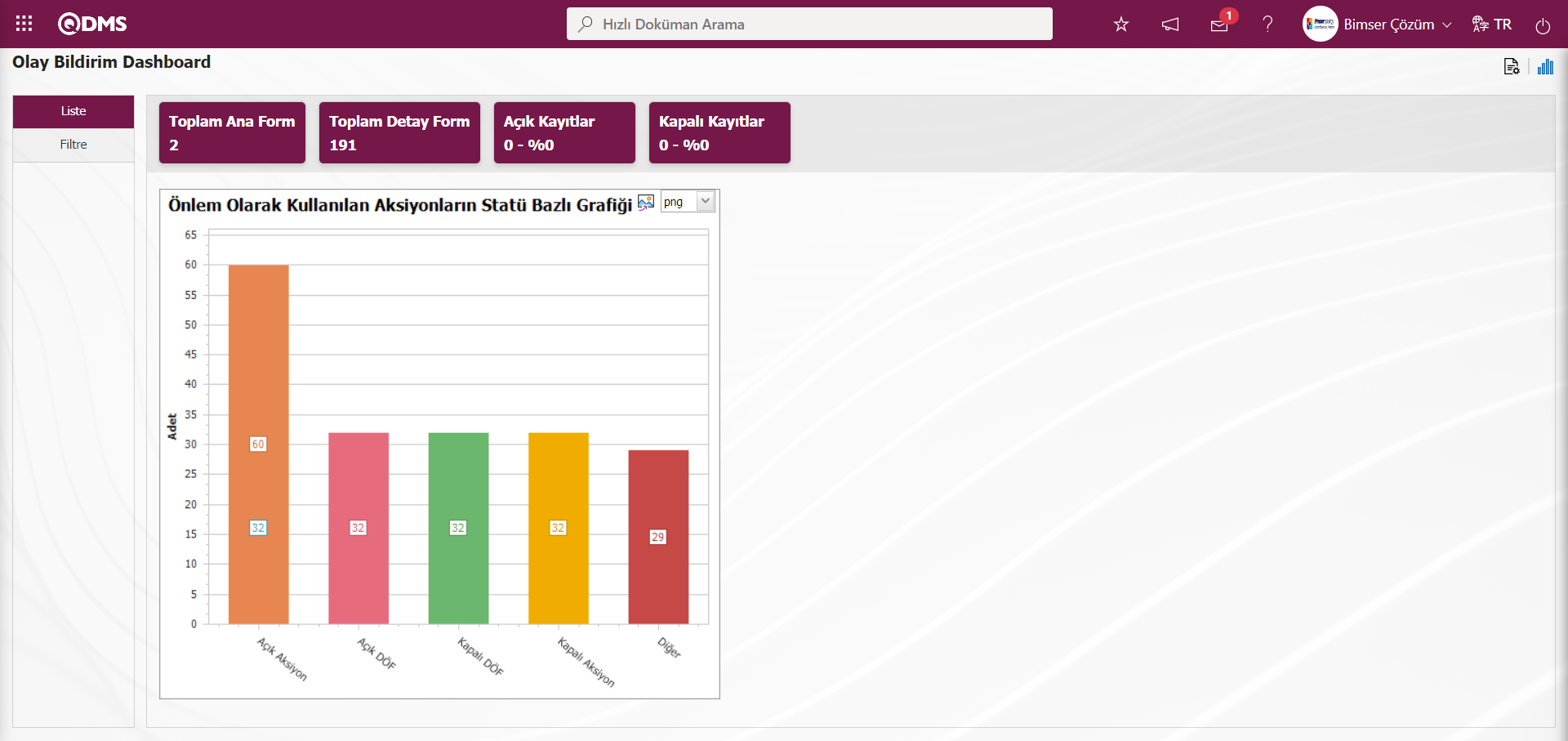
Task: Change language via TR icon
Action: click(1492, 25)
